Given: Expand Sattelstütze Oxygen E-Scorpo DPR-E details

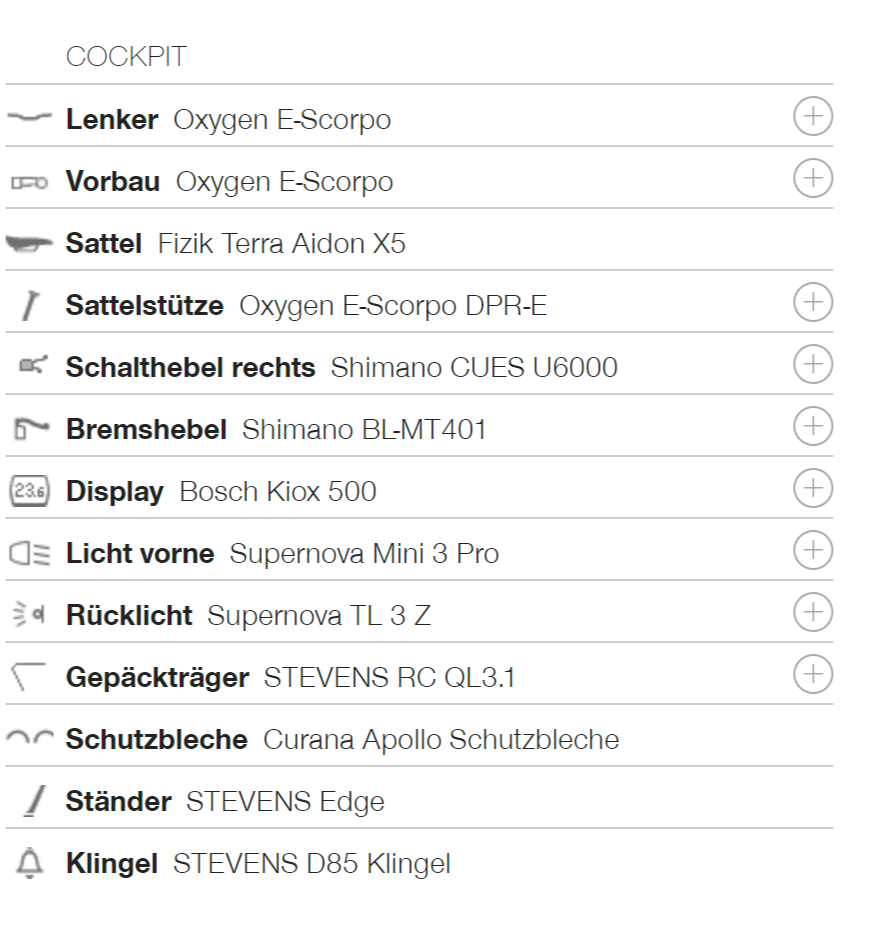Looking at the screenshot, I should [x=813, y=301].
